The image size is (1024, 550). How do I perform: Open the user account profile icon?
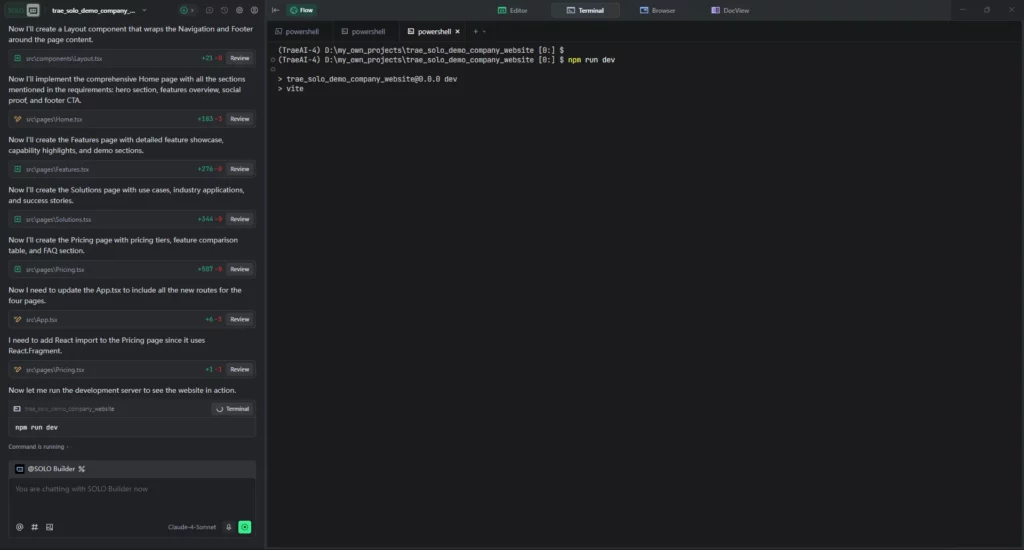point(254,10)
